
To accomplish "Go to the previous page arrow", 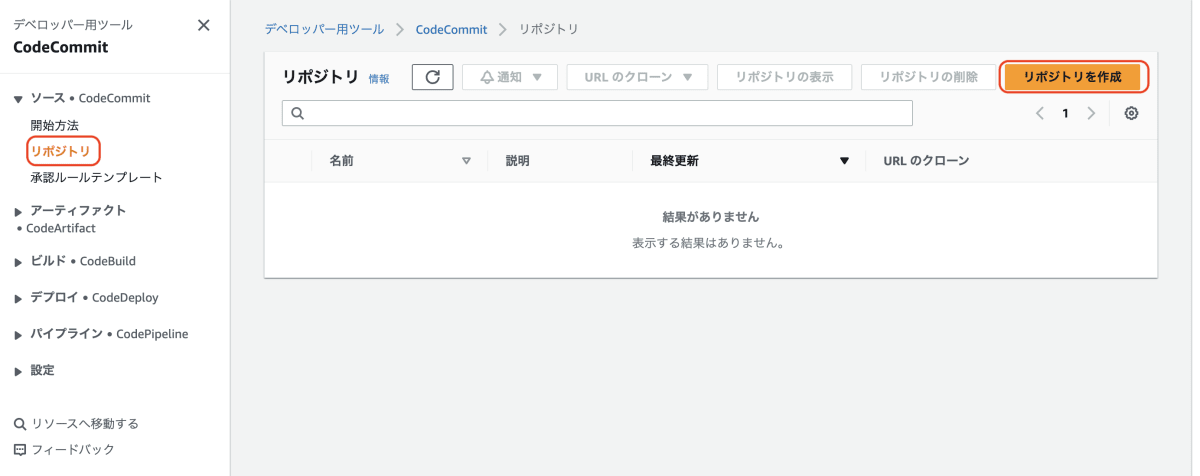I will (1040, 113).
